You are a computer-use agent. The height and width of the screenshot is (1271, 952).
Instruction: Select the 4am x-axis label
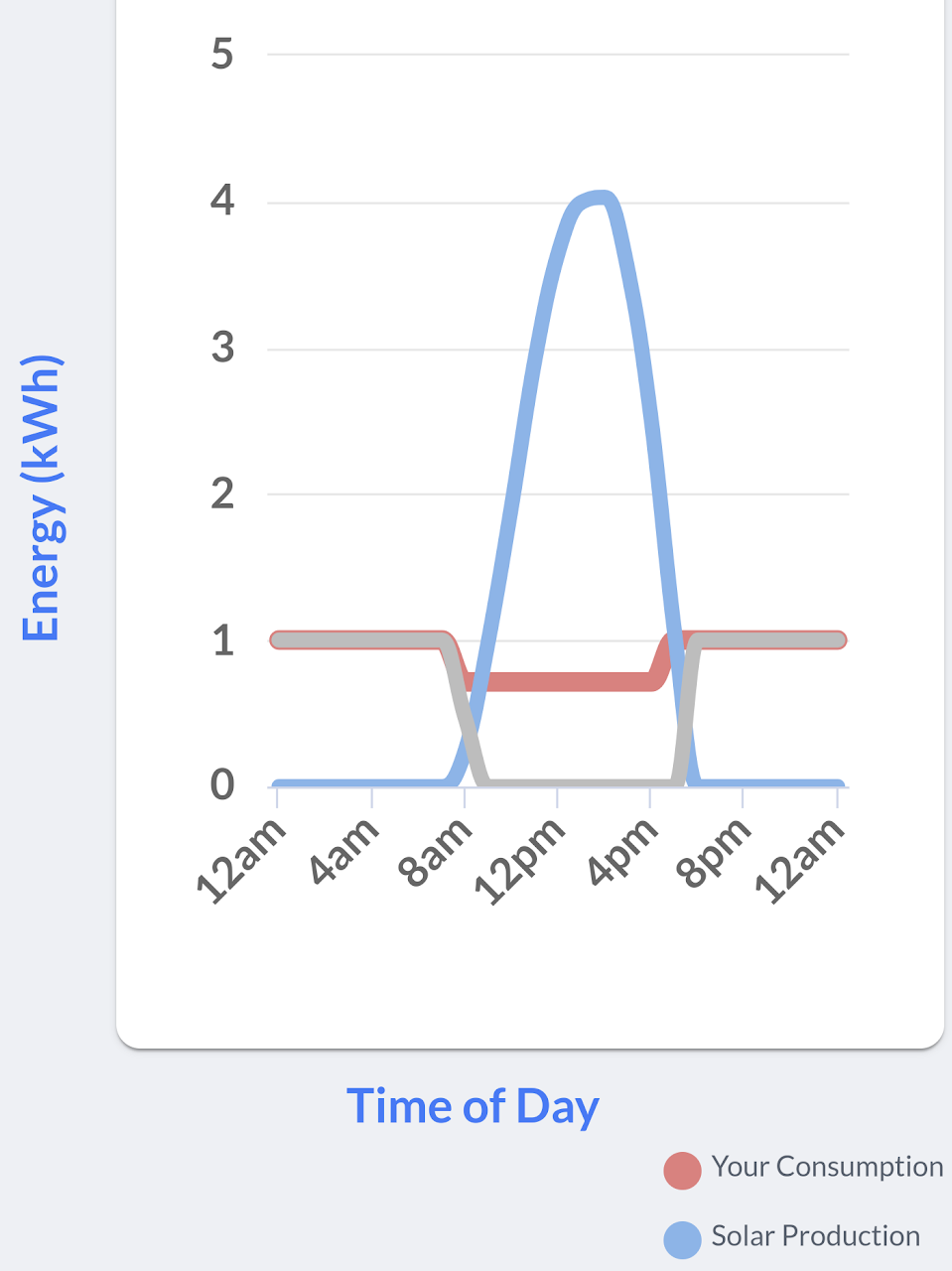(343, 851)
